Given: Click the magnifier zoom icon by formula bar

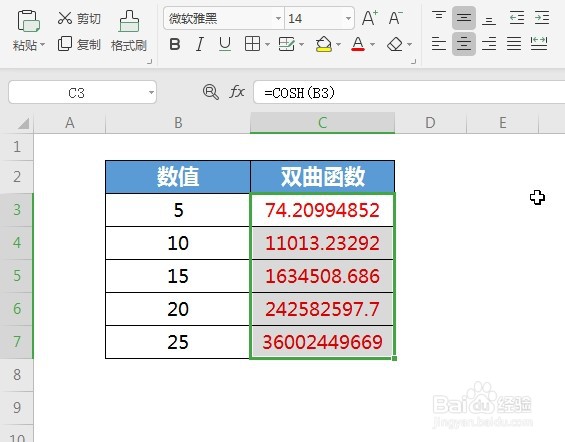Looking at the screenshot, I should click(211, 92).
